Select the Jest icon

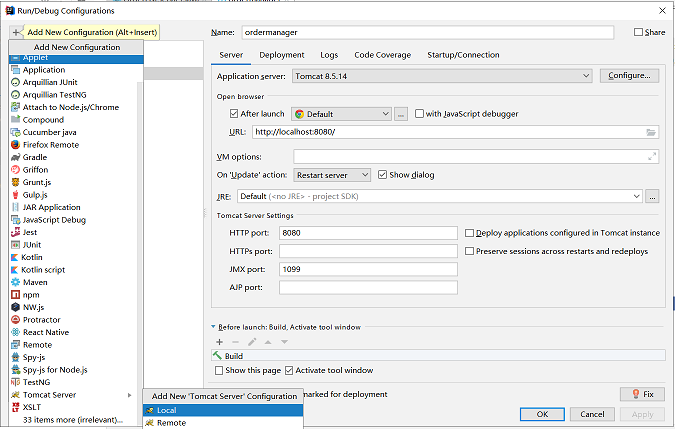(15, 232)
